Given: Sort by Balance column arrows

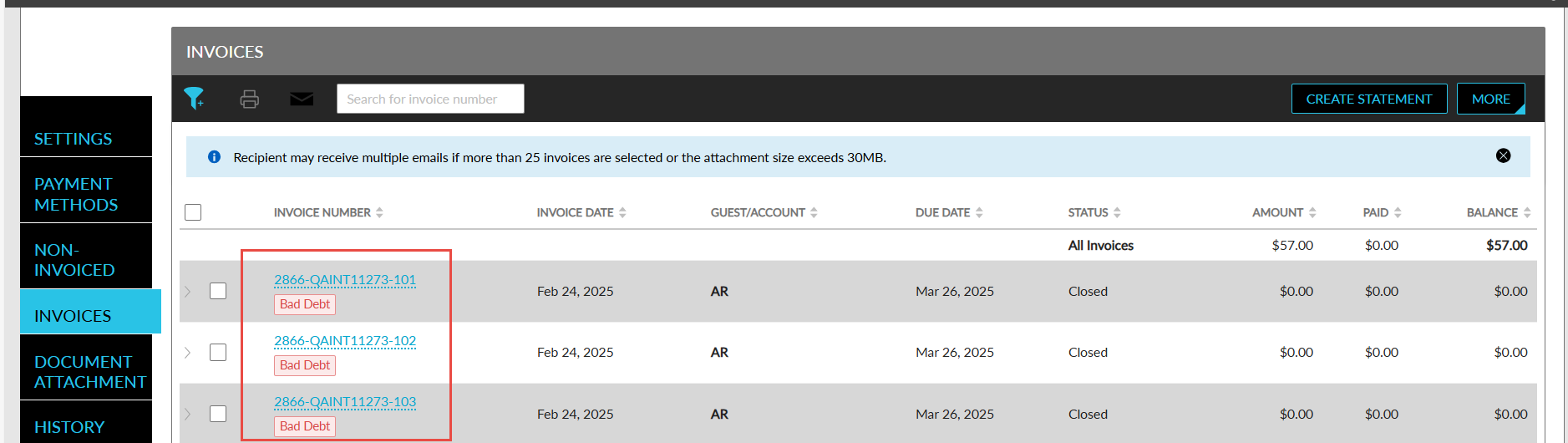Looking at the screenshot, I should [1527, 212].
